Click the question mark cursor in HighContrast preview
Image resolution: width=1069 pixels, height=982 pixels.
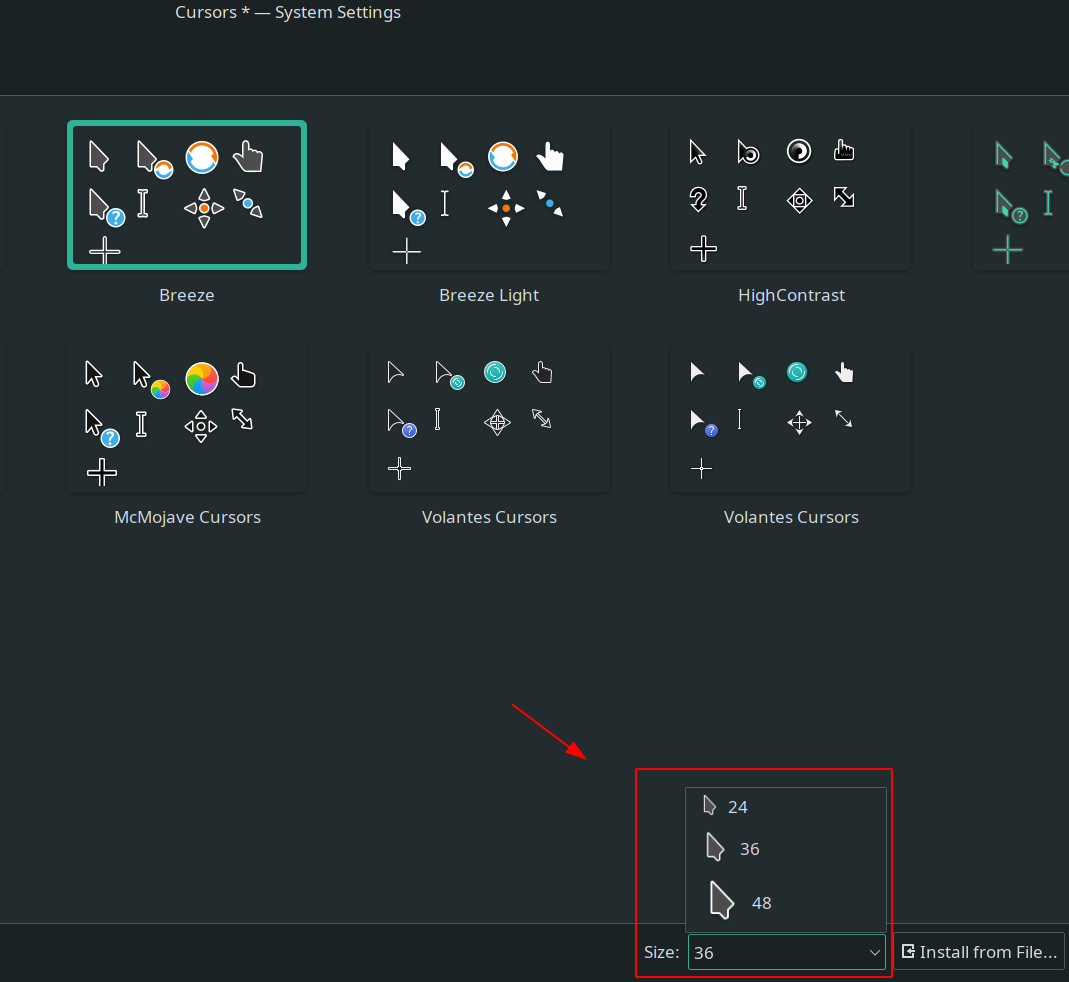tap(698, 199)
